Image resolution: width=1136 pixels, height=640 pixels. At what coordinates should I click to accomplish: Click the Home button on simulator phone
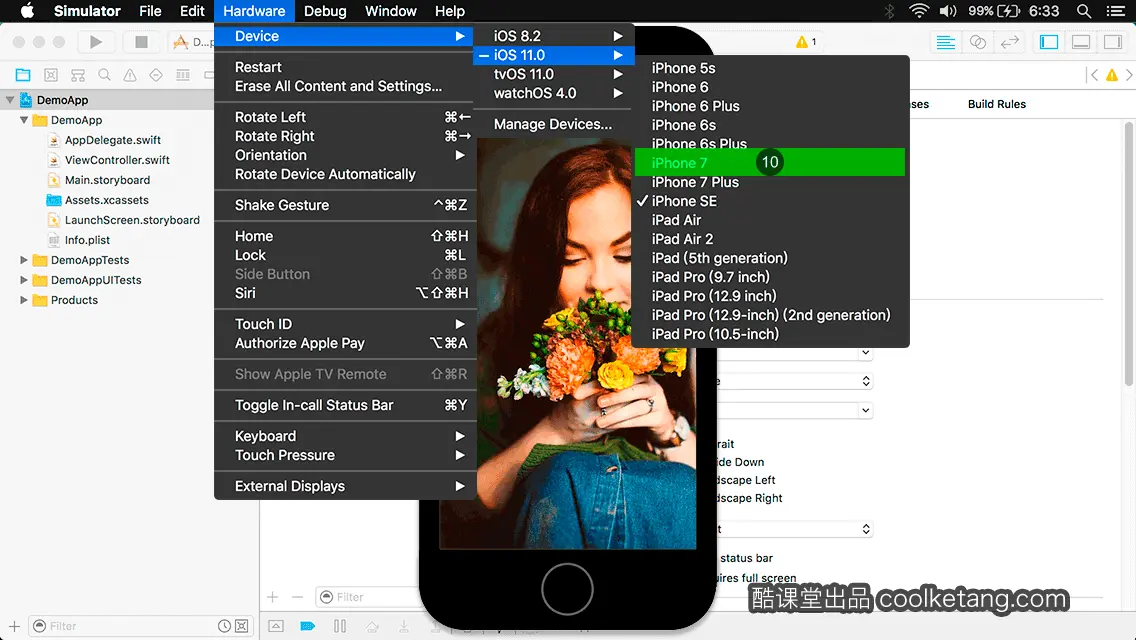click(x=567, y=589)
